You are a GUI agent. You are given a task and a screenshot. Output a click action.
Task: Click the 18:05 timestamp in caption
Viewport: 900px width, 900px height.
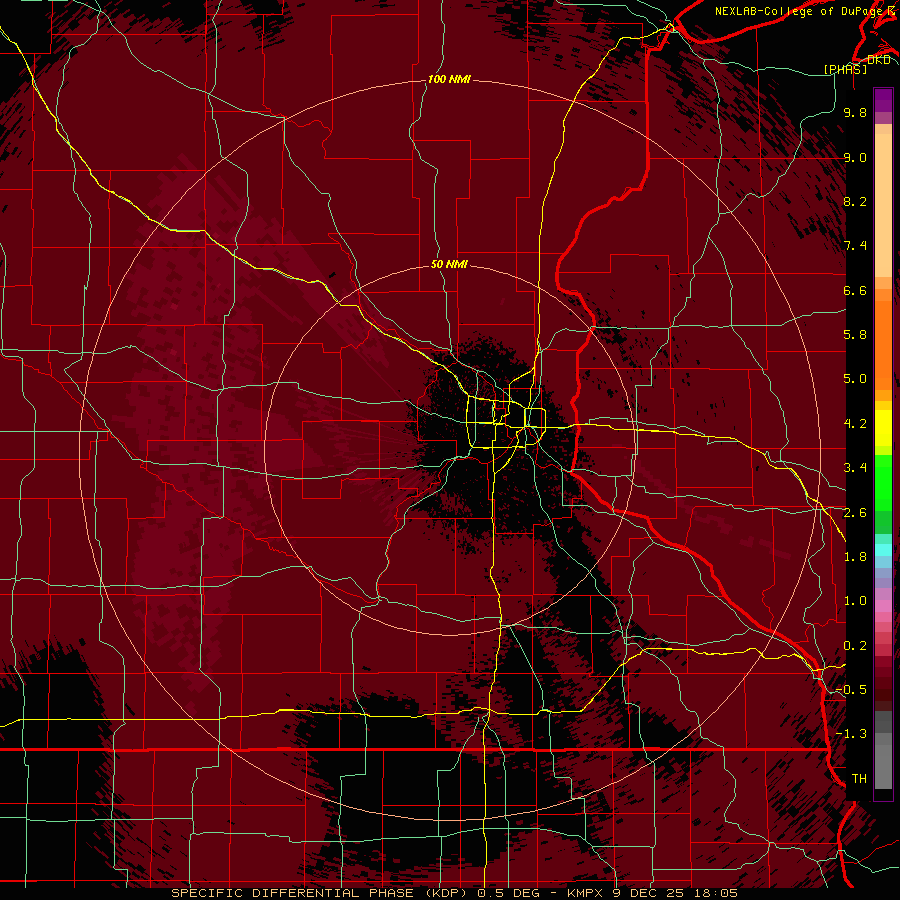(716, 893)
